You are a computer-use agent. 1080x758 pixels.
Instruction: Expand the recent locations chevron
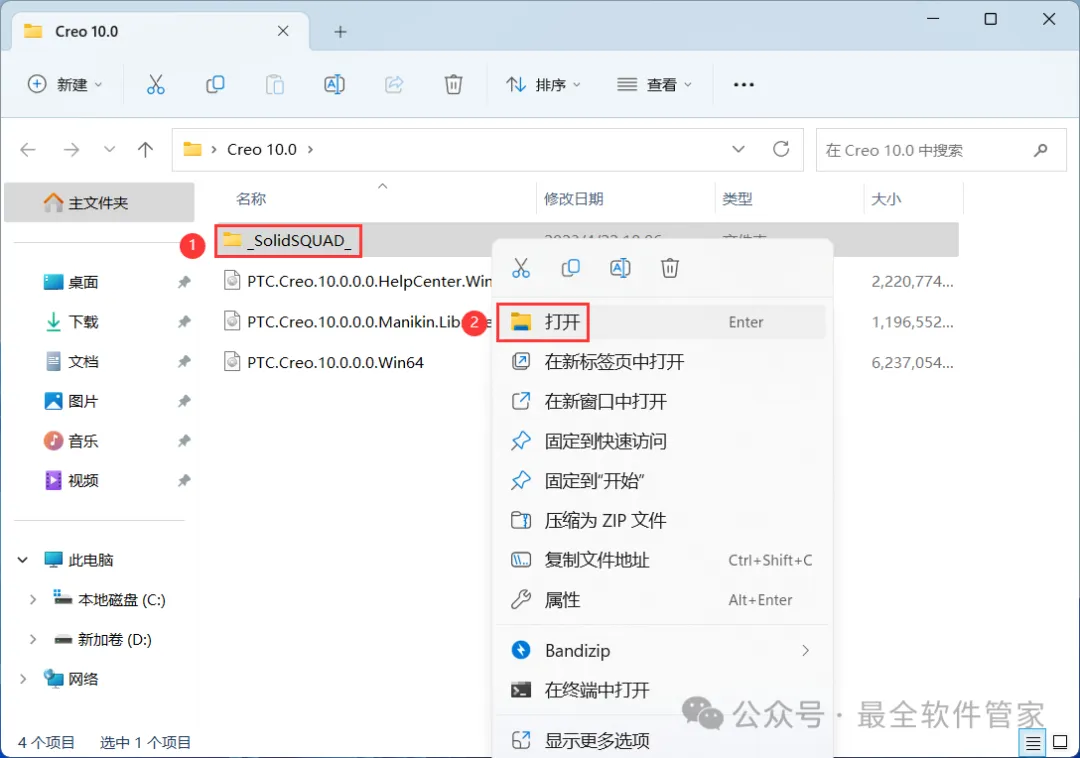tap(109, 149)
